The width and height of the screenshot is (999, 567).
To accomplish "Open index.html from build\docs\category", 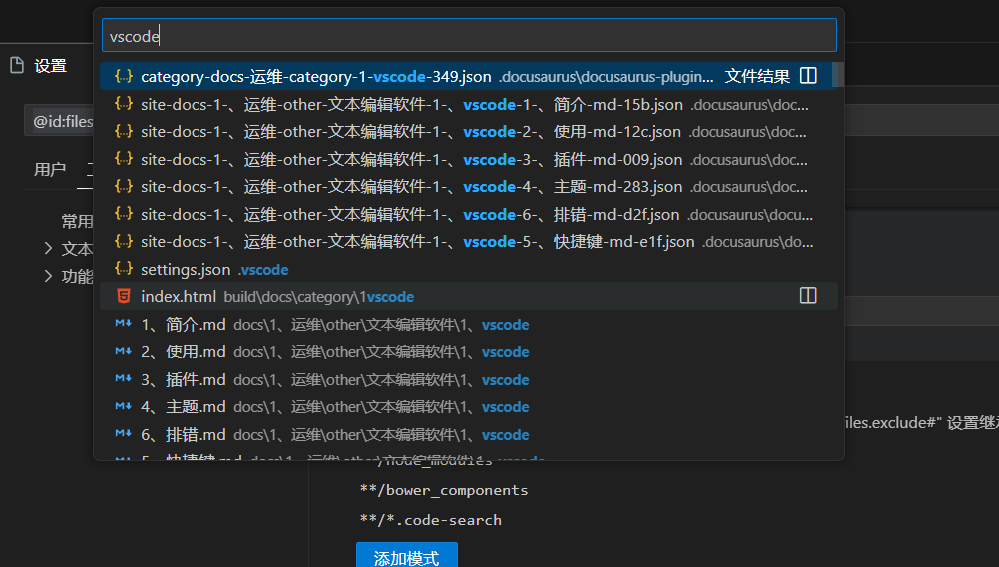I will 468,297.
